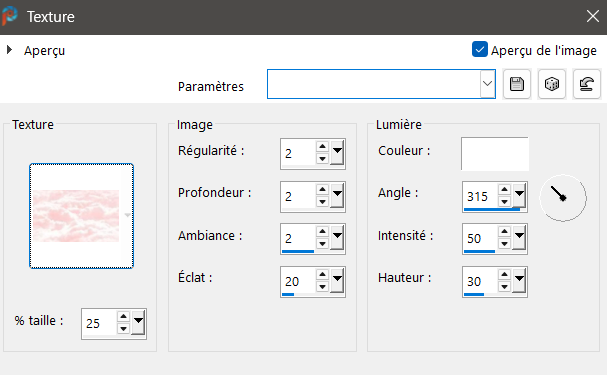The image size is (607, 375).
Task: Open the Angle slider dropdown
Action: tap(519, 195)
